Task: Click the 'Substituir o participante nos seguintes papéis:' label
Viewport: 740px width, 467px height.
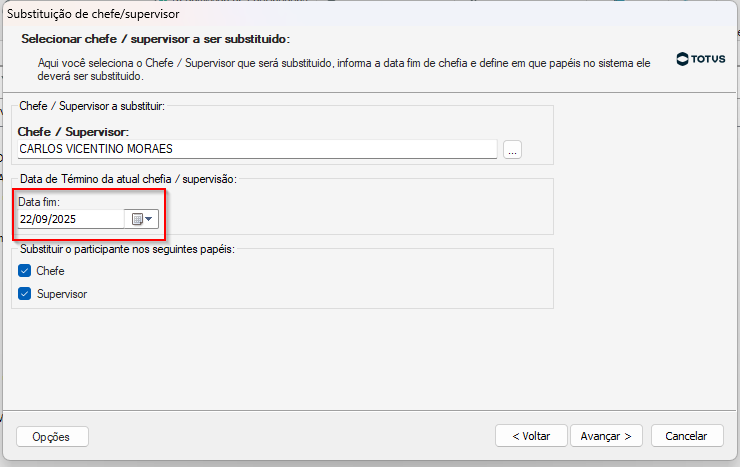Action: [x=127, y=249]
